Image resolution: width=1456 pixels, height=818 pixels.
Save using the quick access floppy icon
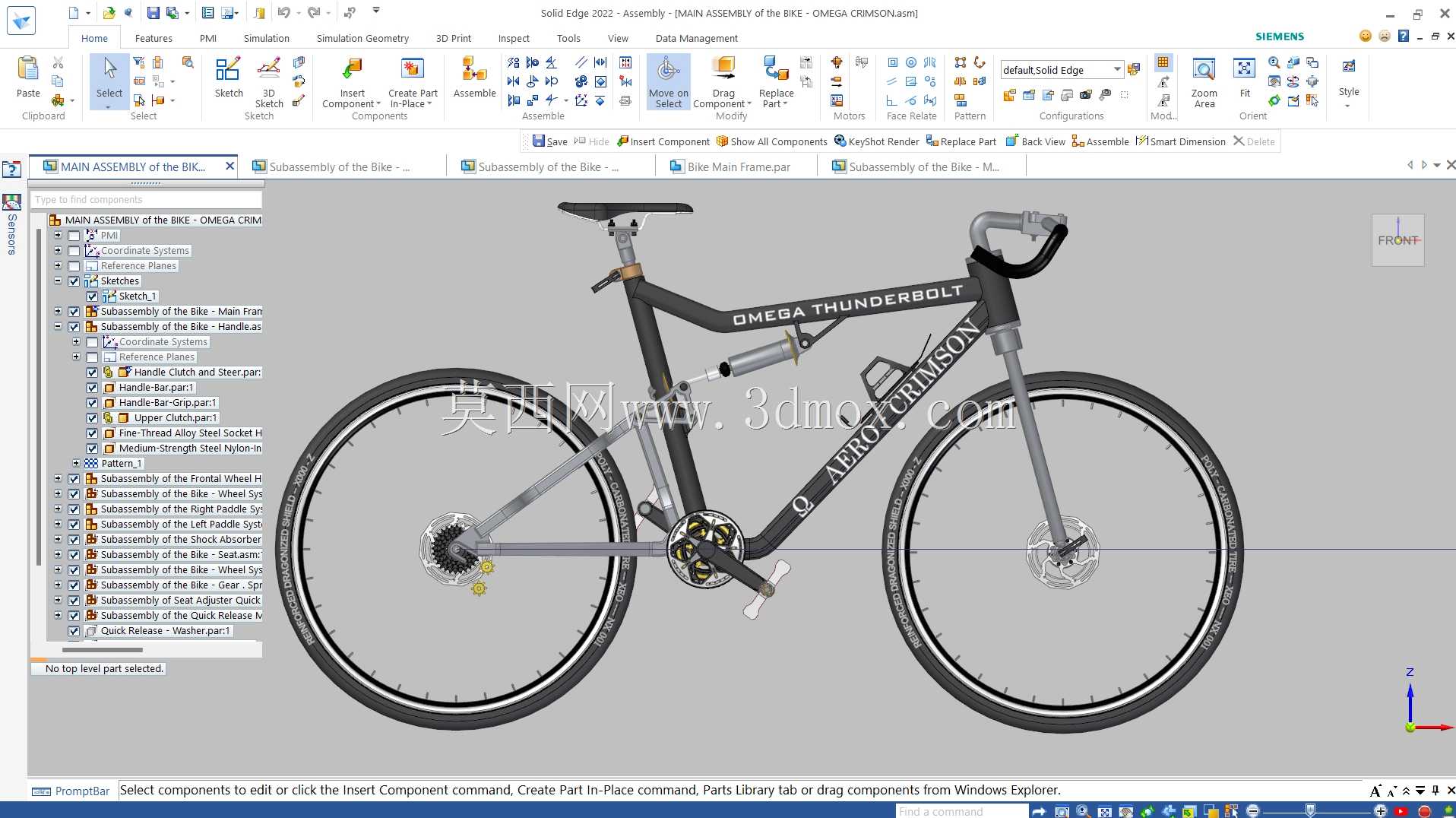[153, 13]
